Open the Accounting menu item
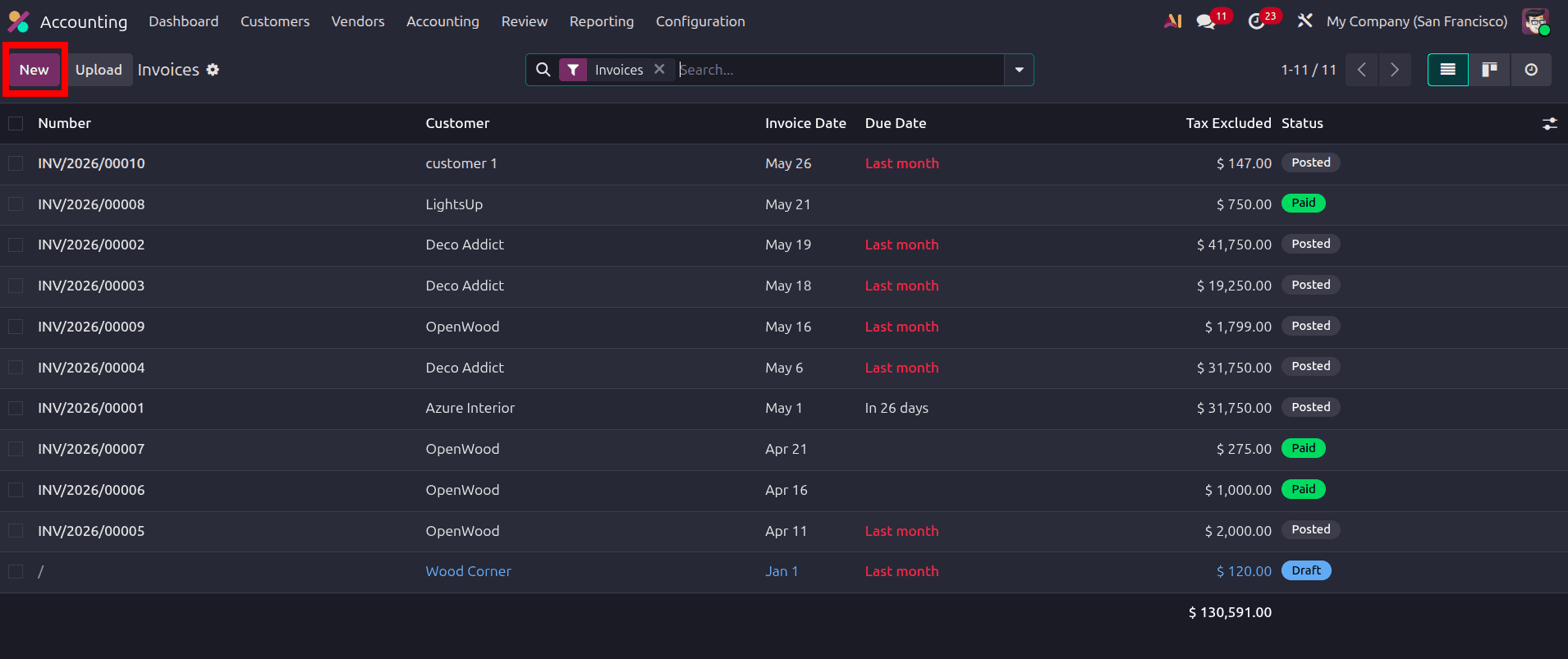Screen dimensions: 1568x659 tap(442, 21)
